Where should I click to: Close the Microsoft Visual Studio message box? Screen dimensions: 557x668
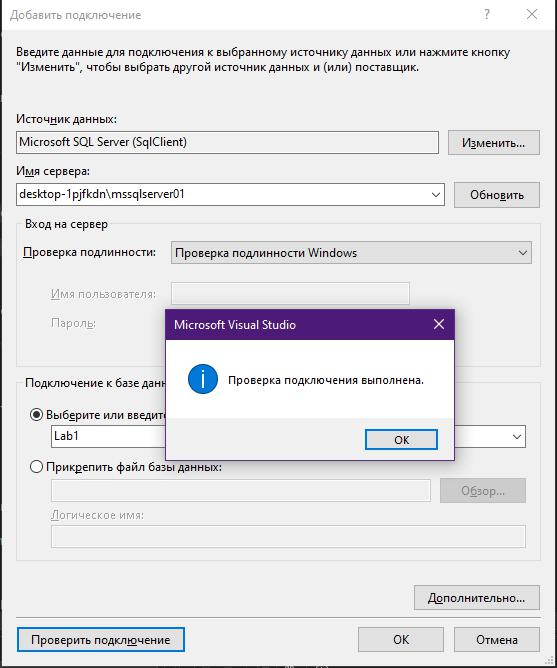click(439, 325)
